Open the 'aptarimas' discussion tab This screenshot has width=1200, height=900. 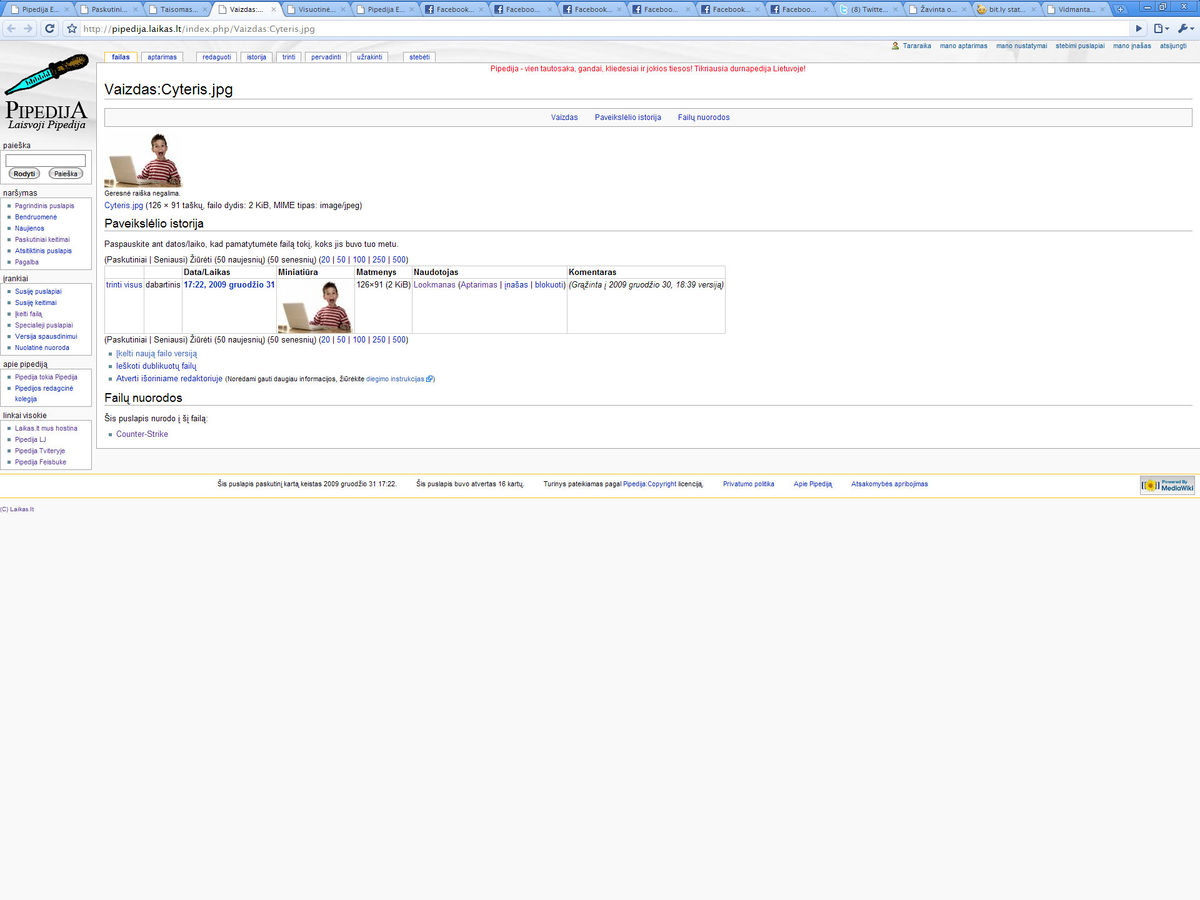click(162, 57)
